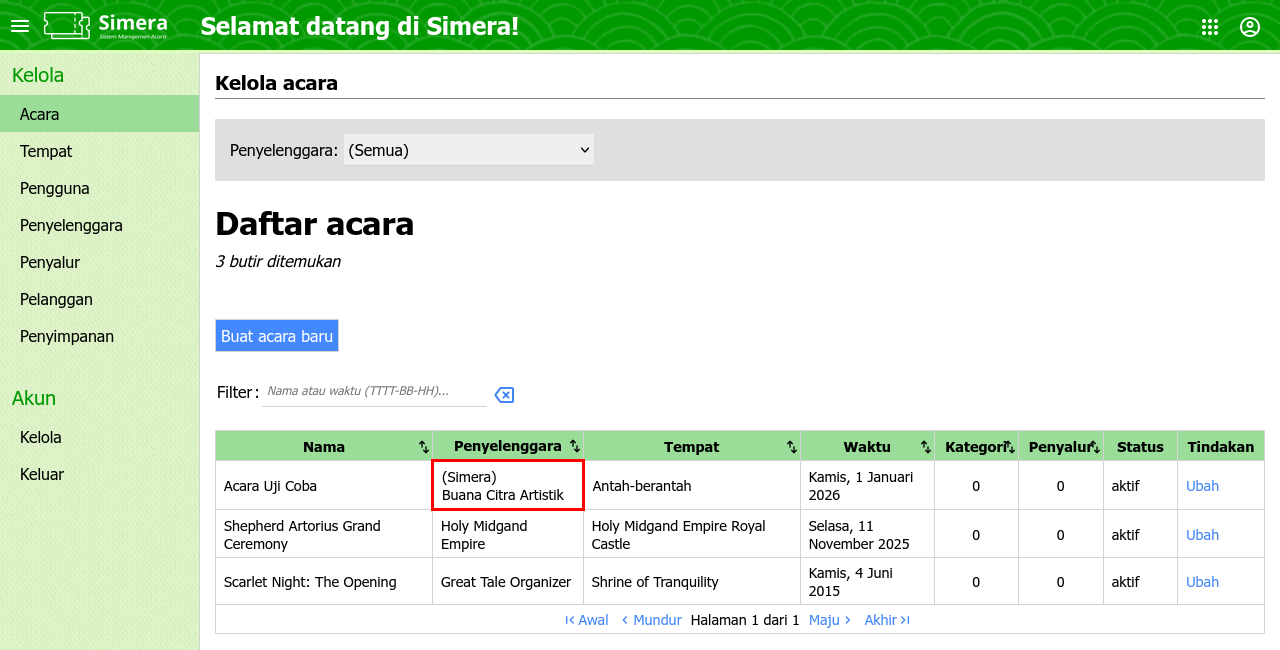Click the Simera ticket logo
1280x650 pixels.
[x=105, y=26]
